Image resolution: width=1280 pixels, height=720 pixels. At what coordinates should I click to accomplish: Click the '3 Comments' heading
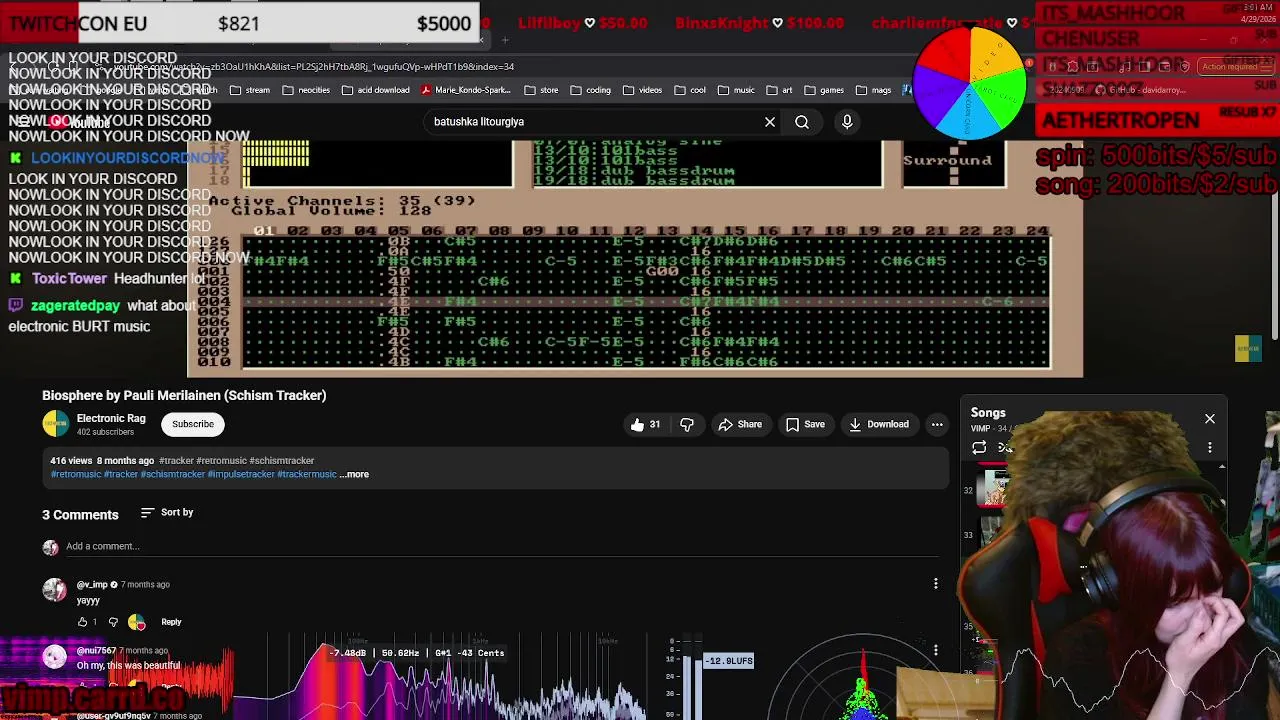(x=80, y=514)
